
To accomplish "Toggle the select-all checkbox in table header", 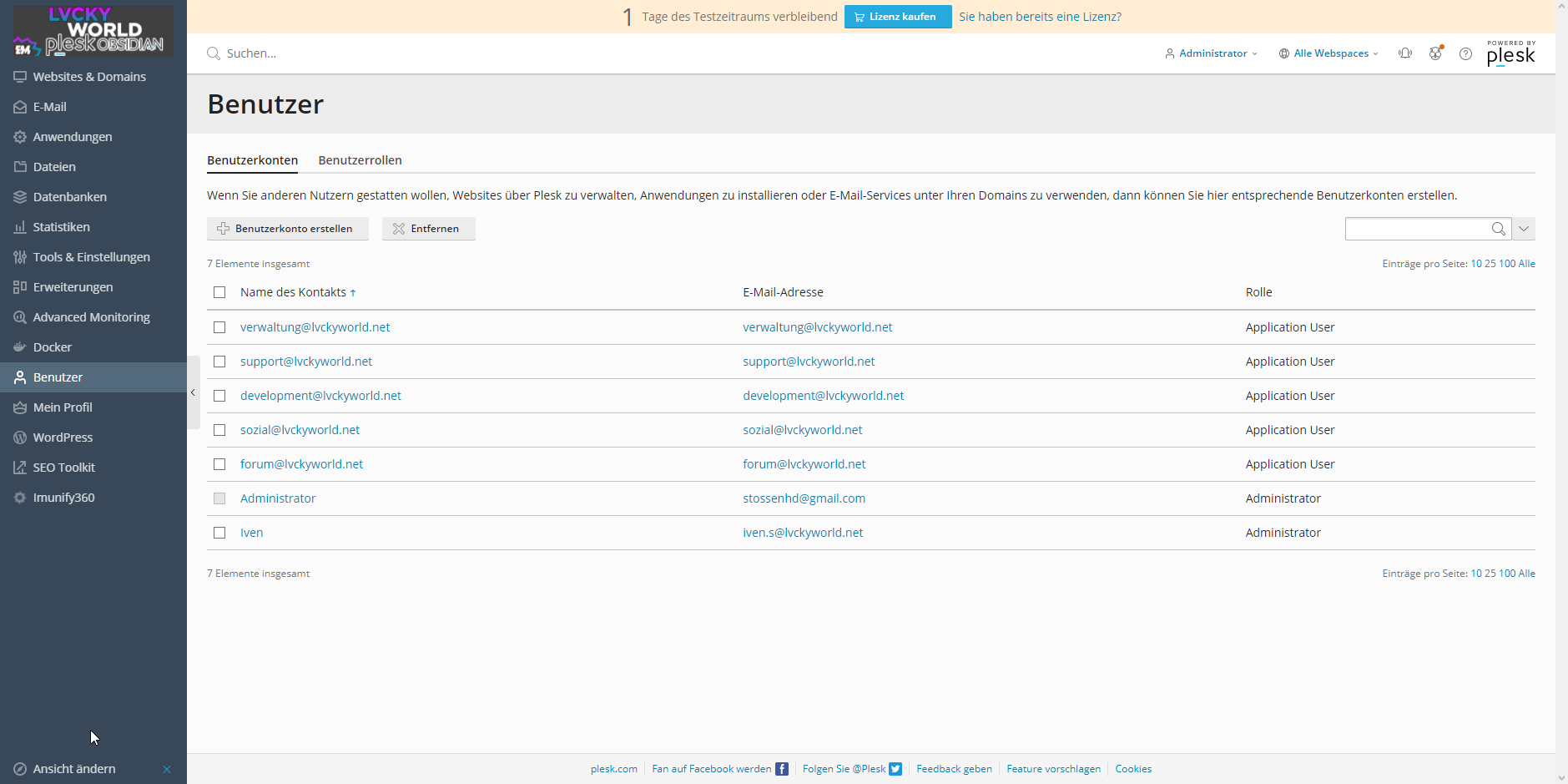I will tap(219, 292).
